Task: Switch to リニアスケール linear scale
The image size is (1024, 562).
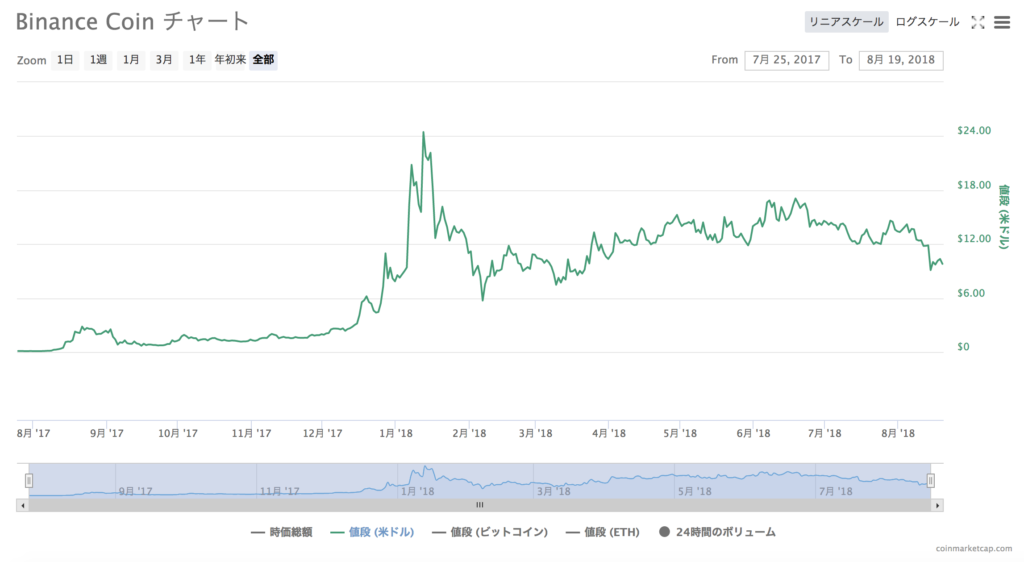Action: (846, 22)
